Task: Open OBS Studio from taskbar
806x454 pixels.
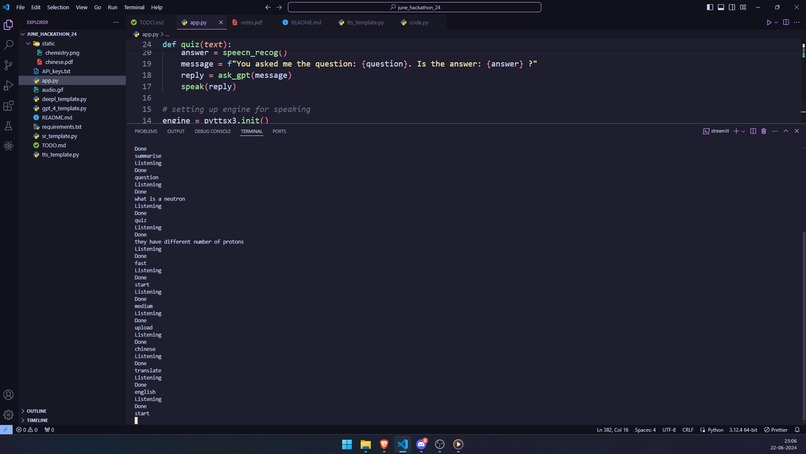Action: [439, 444]
